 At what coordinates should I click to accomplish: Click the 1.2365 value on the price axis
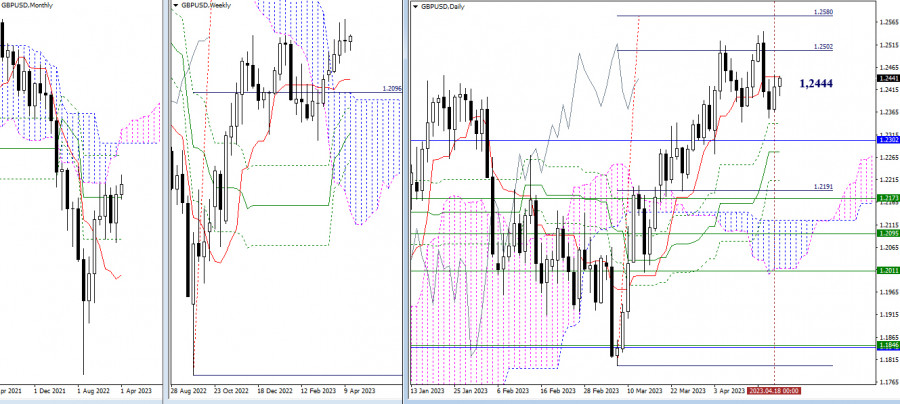(889, 112)
